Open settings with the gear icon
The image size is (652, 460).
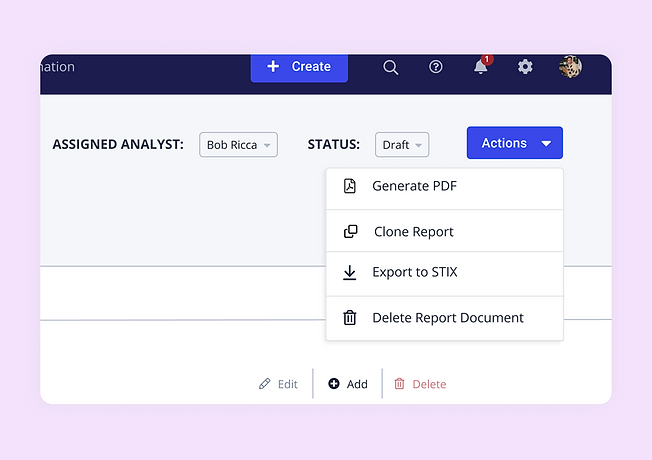tap(525, 67)
